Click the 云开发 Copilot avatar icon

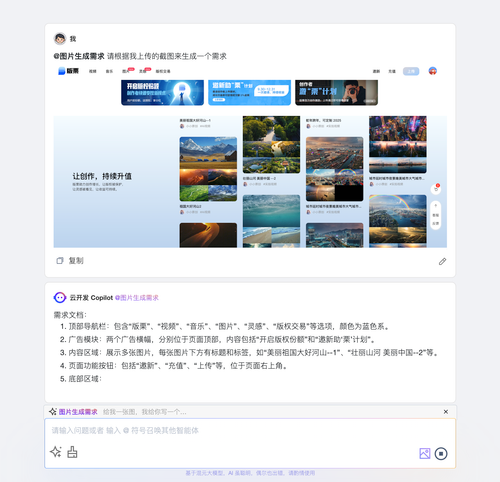coord(60,297)
